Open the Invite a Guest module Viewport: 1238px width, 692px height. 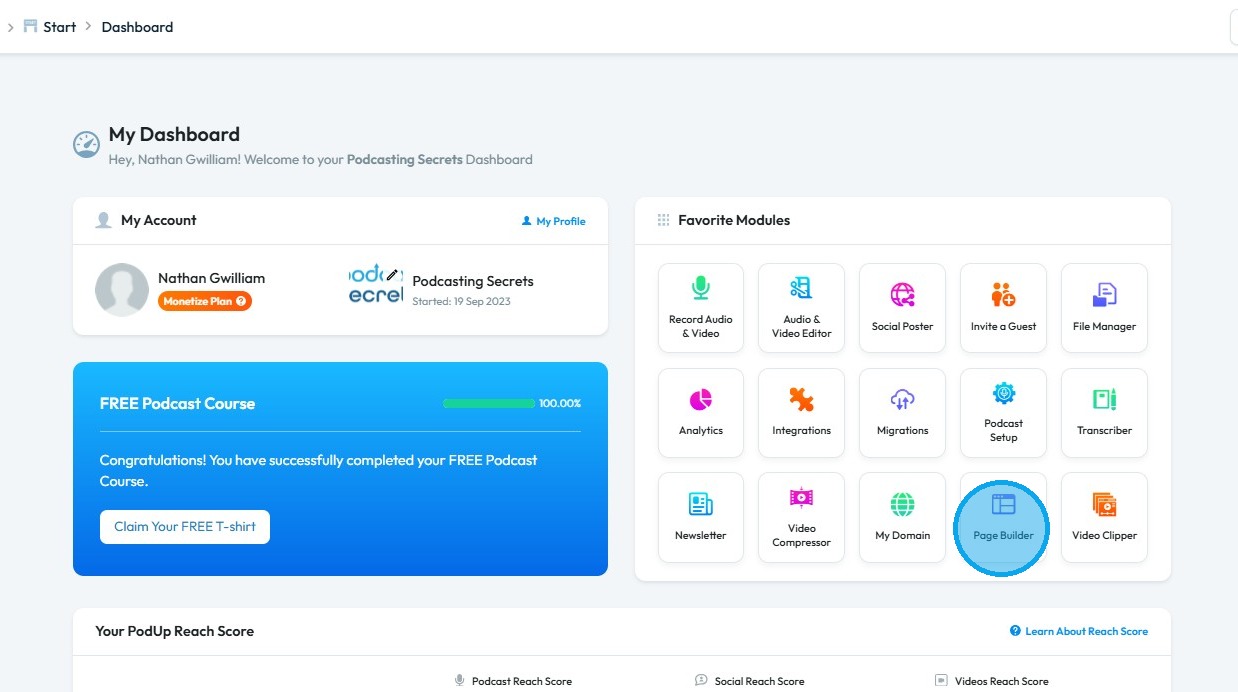pyautogui.click(x=1003, y=308)
